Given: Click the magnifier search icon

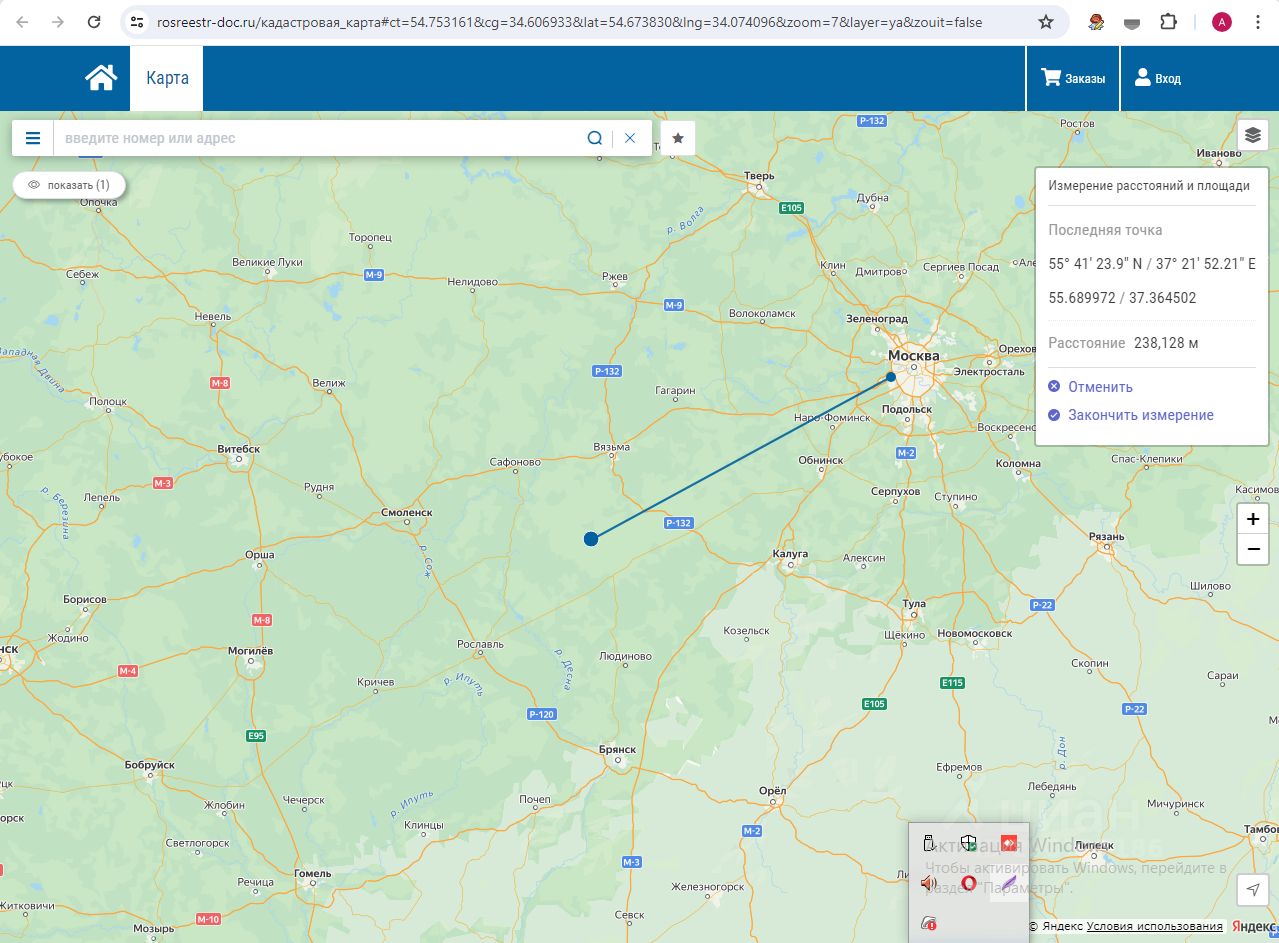Looking at the screenshot, I should tap(594, 138).
